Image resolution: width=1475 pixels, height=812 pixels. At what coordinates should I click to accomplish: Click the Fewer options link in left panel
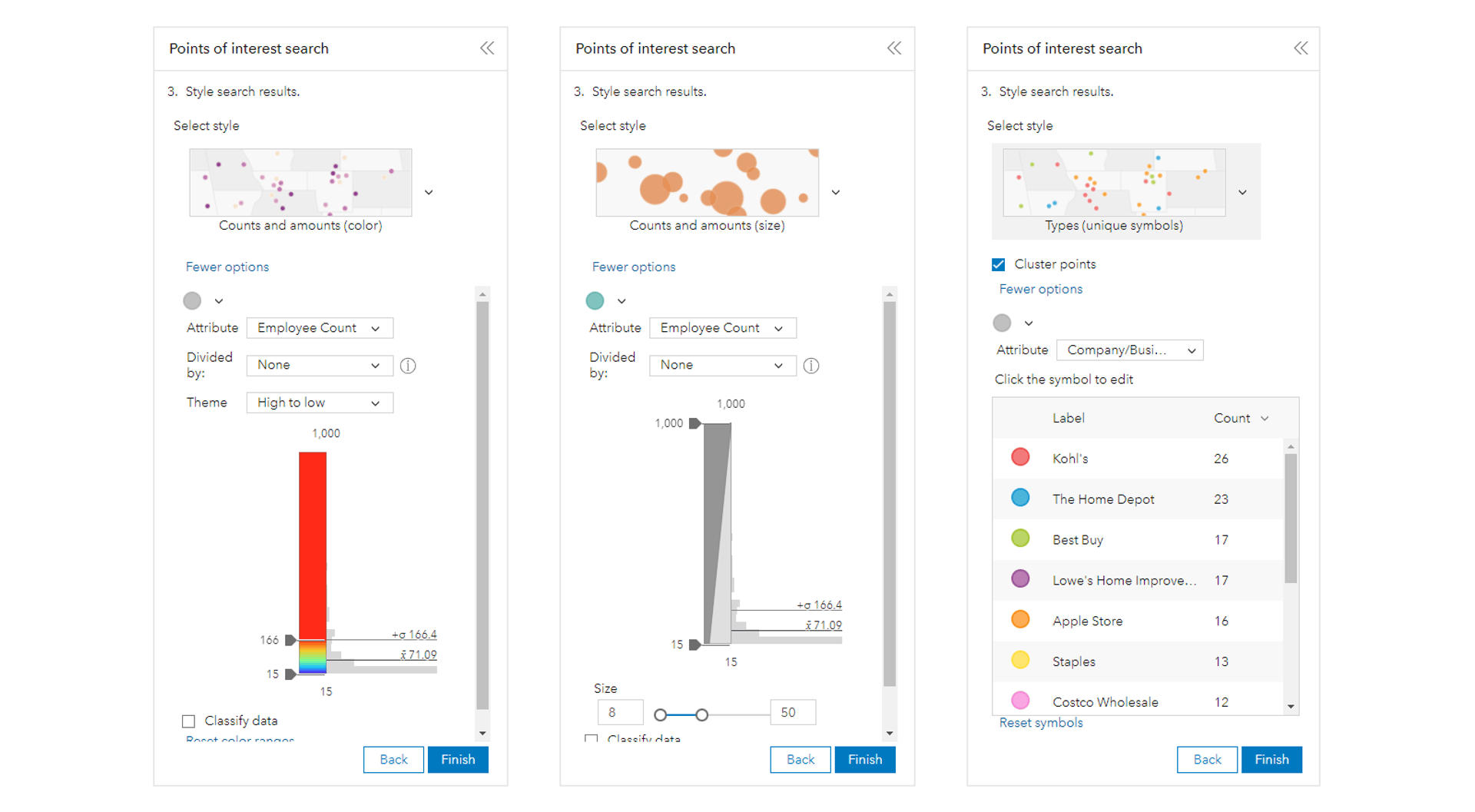point(227,267)
